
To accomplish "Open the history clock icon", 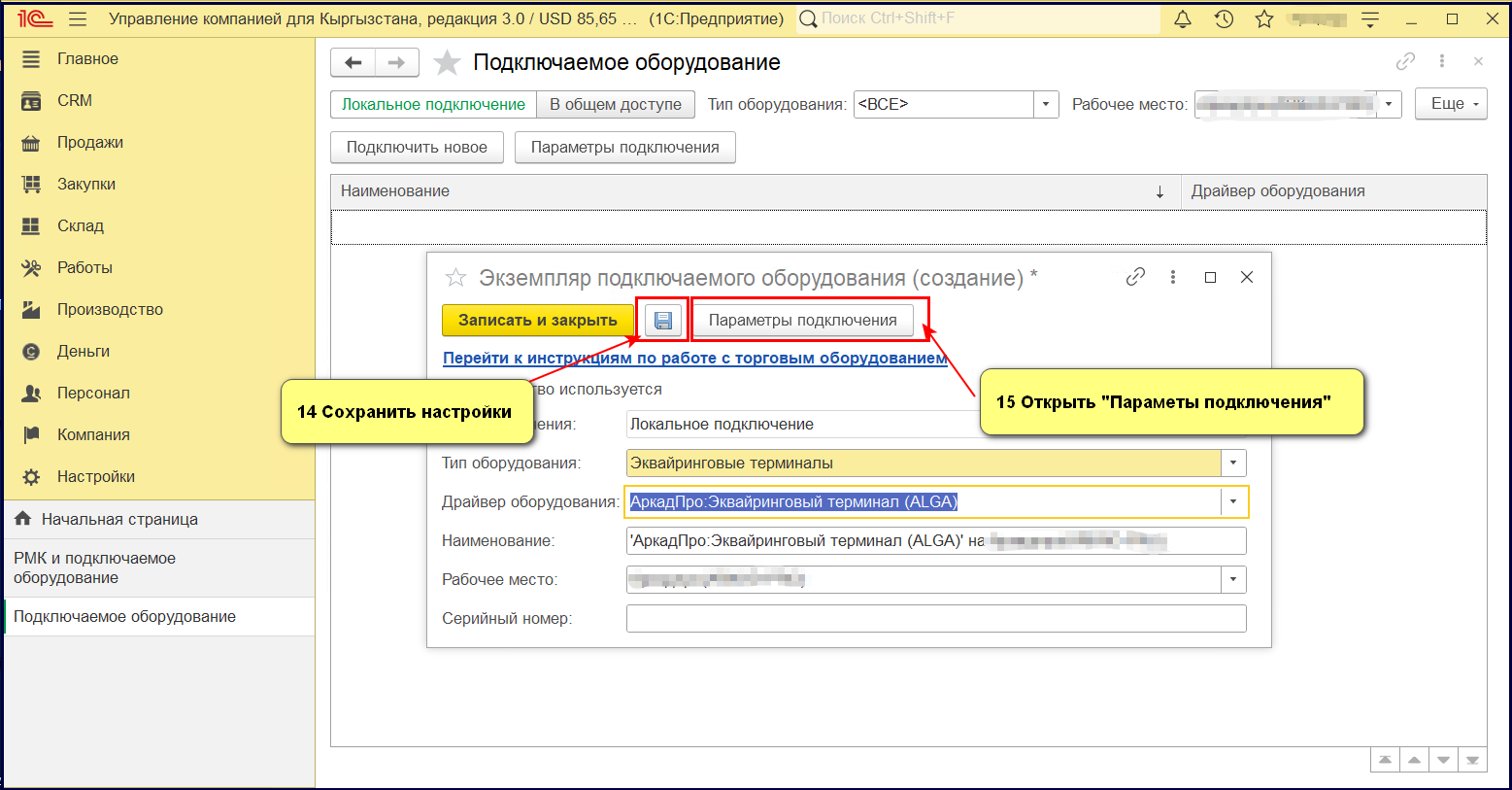I will [x=1224, y=19].
